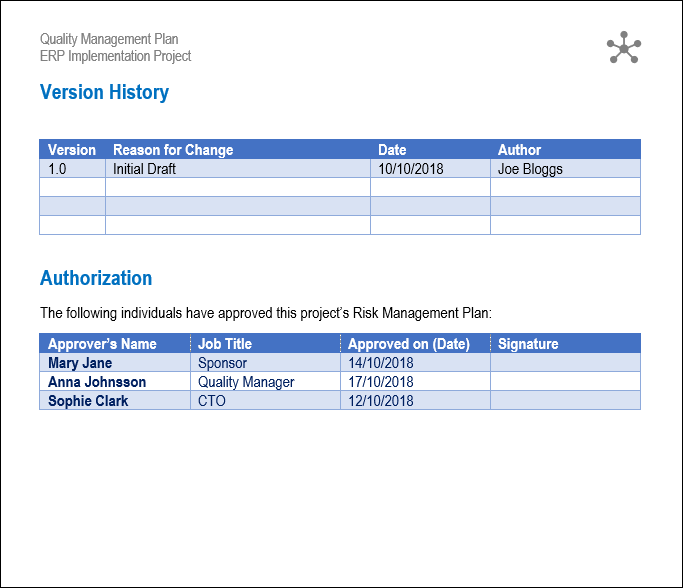Screen dimensions: 683x588
Task: Click the 'Quality Manager' job title cell
Action: pyautogui.click(x=246, y=382)
